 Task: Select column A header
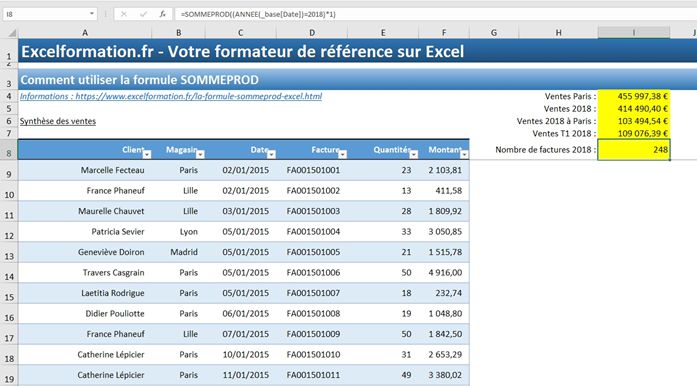tap(85, 32)
